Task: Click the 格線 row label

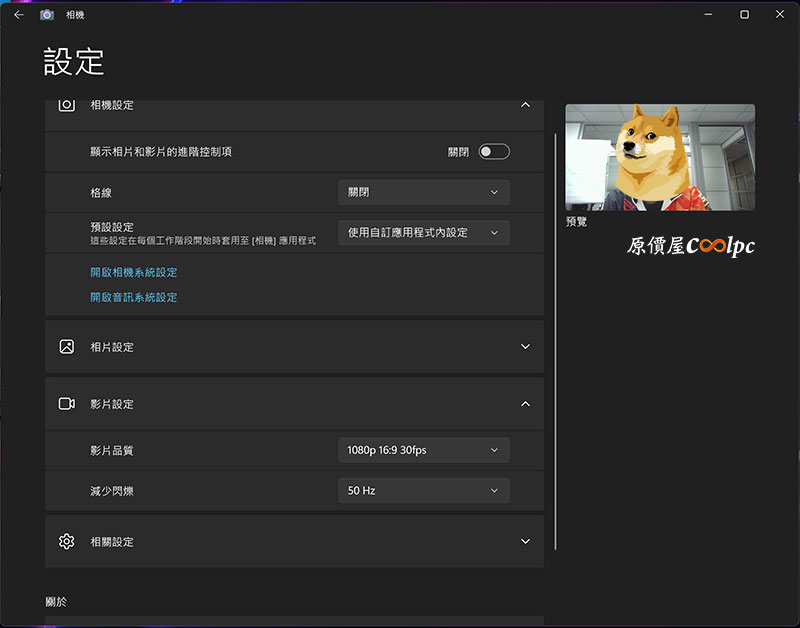Action: coord(101,193)
